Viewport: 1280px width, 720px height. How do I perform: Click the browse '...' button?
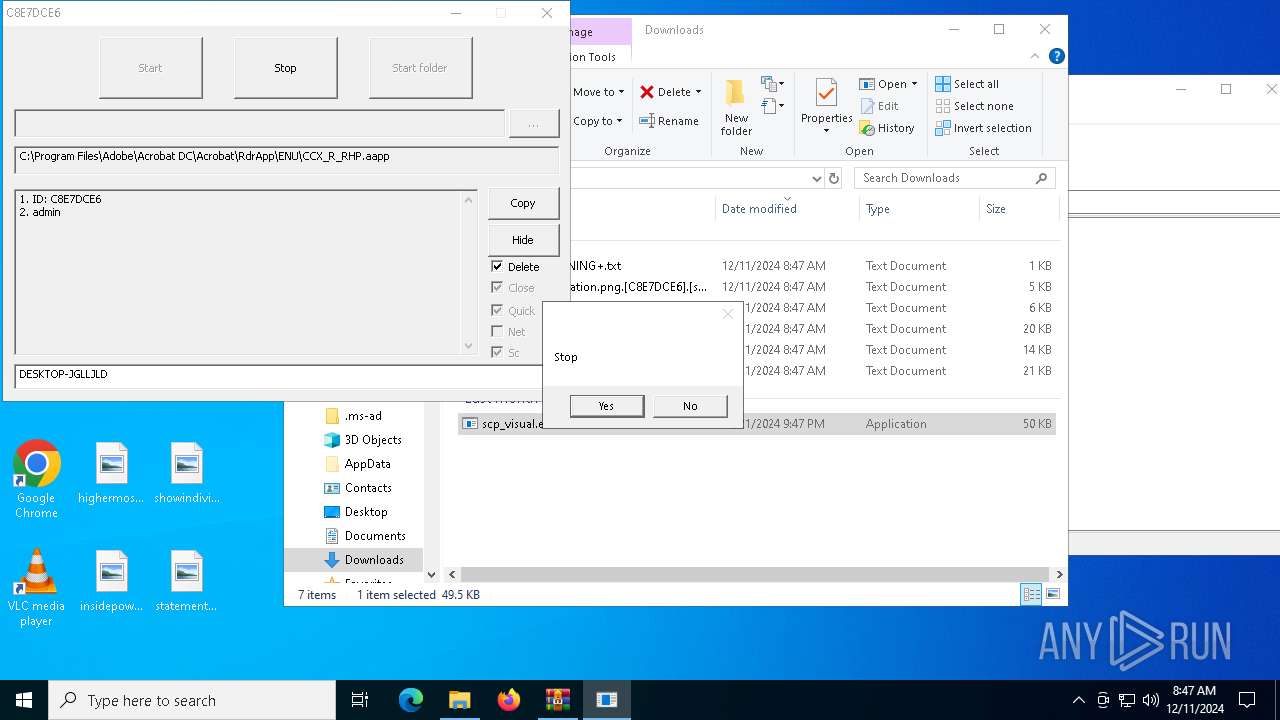tap(534, 123)
